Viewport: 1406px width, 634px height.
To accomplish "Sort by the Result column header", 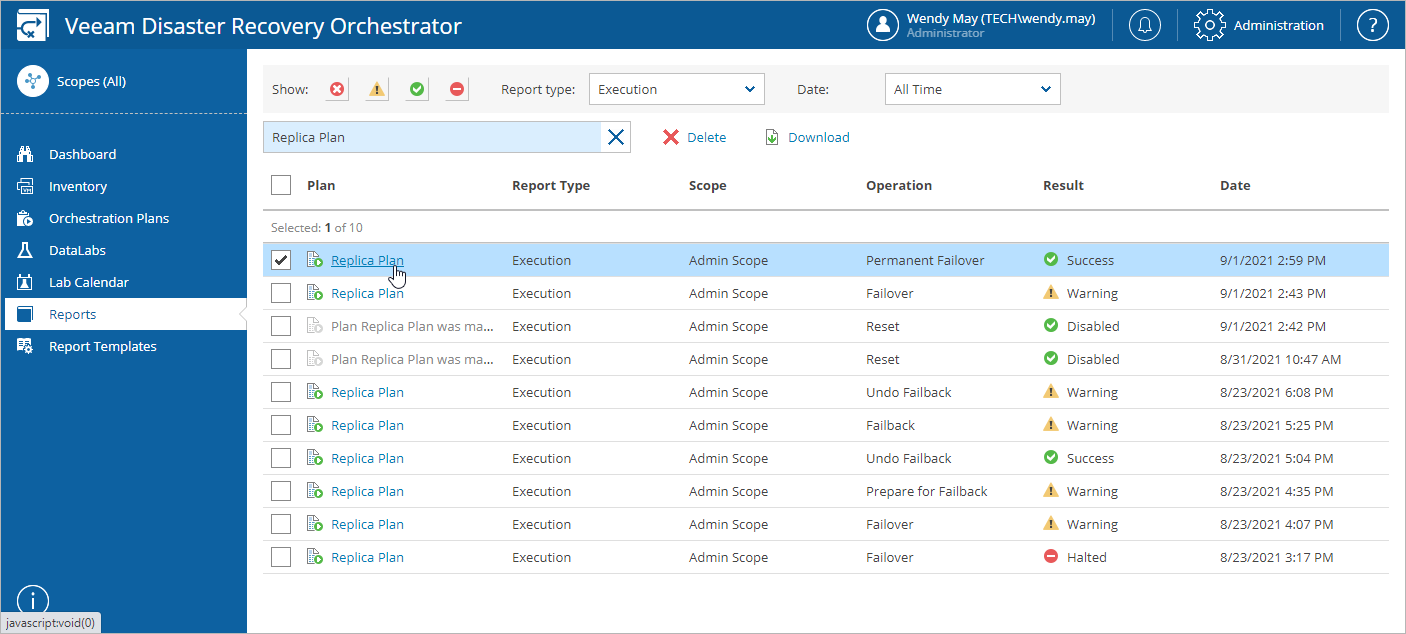I will (x=1063, y=185).
